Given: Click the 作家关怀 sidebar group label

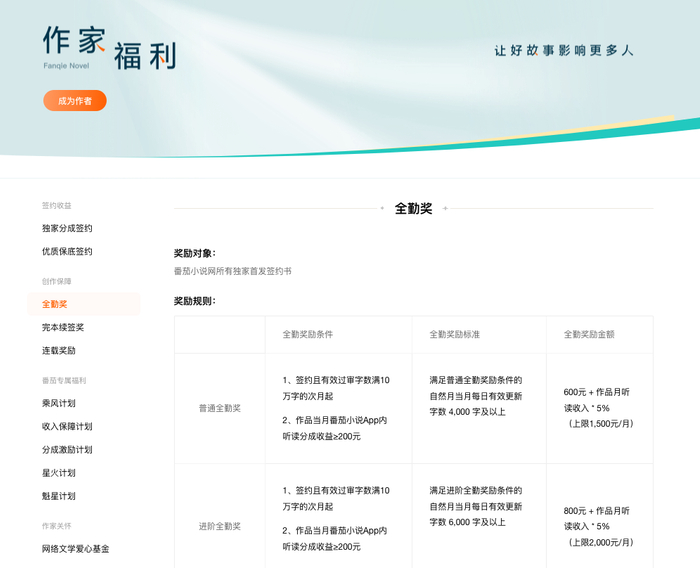Looking at the screenshot, I should coord(57,526).
